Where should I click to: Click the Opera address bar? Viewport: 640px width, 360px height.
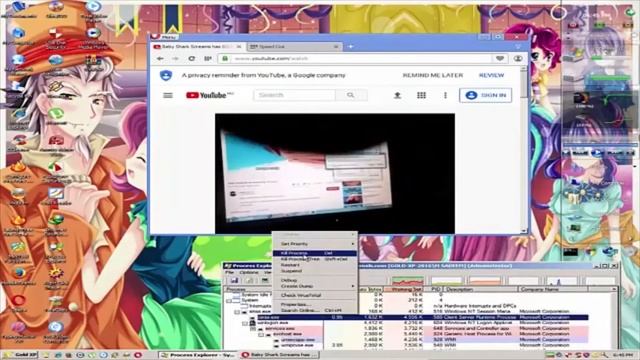tap(361, 59)
